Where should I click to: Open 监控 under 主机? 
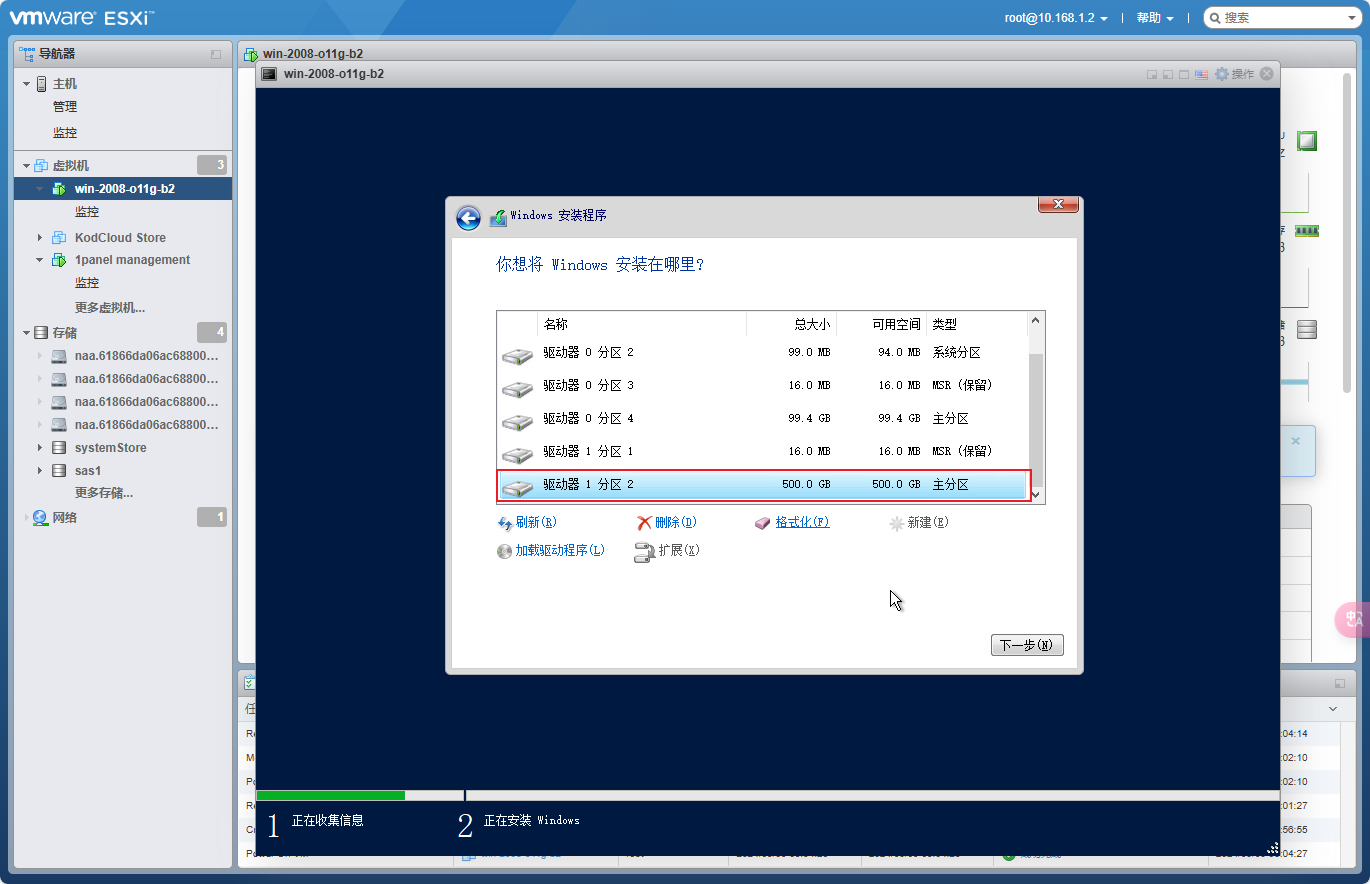pos(65,133)
